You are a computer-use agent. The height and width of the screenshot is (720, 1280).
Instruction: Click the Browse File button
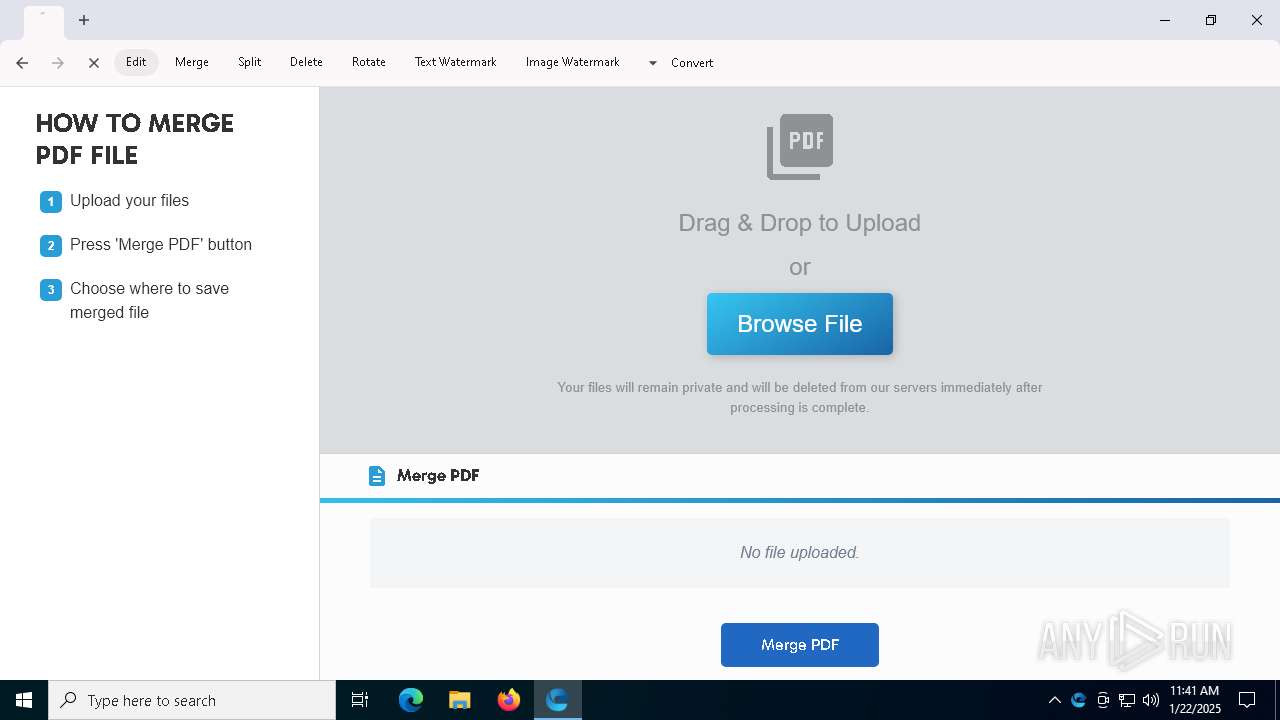(x=800, y=324)
